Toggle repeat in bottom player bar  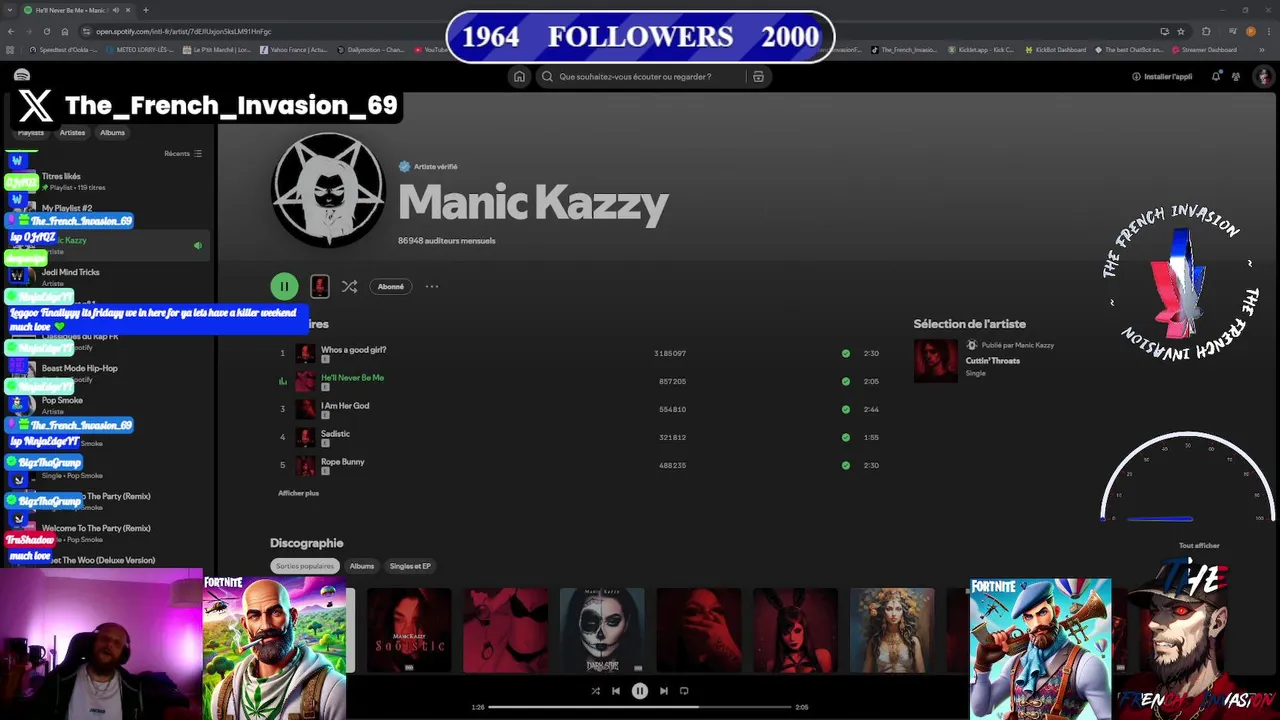click(x=684, y=691)
